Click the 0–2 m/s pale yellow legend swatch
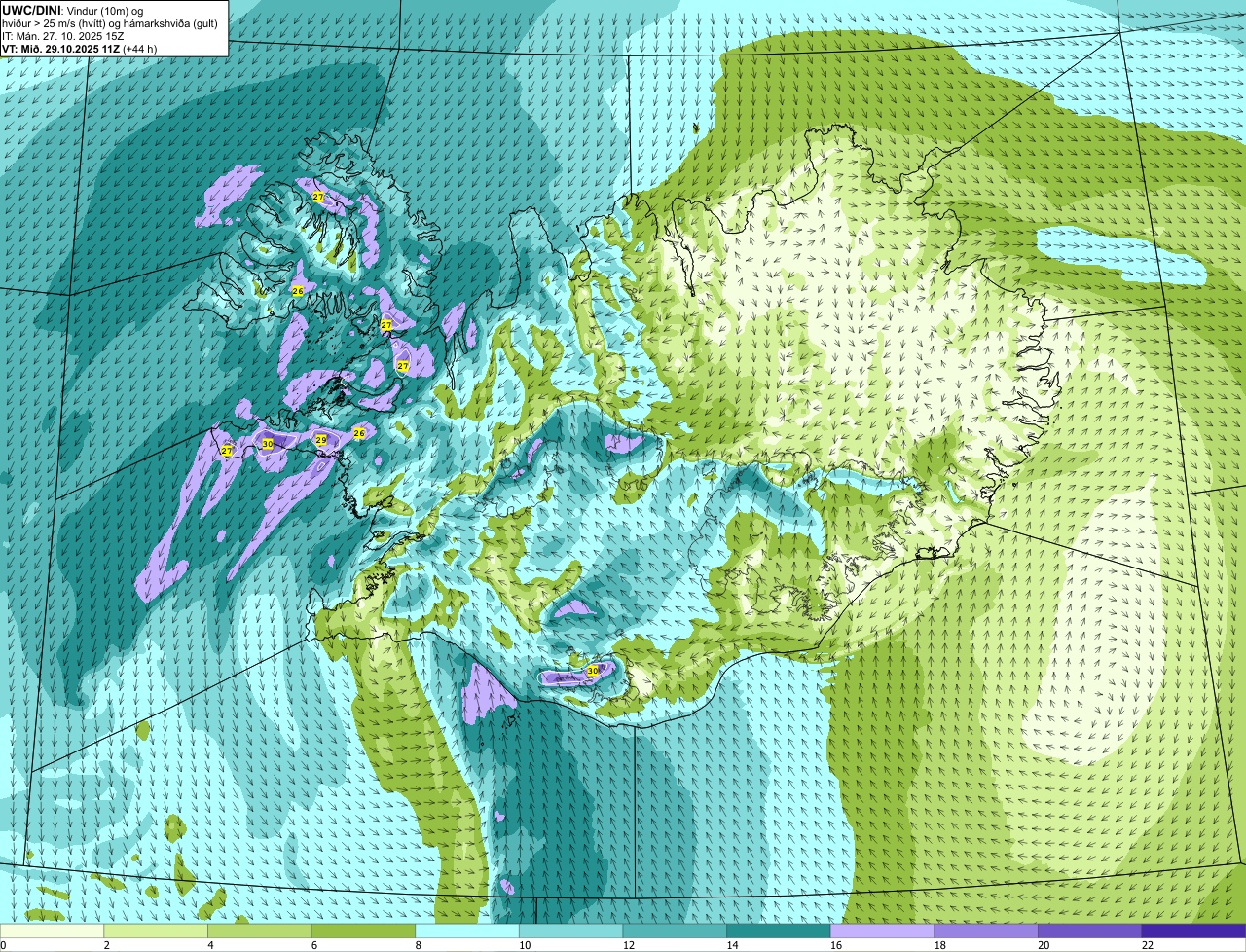The image size is (1246, 952). click(x=52, y=931)
